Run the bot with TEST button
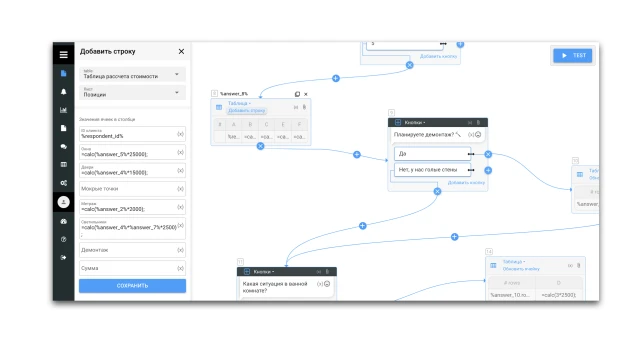 tap(573, 56)
